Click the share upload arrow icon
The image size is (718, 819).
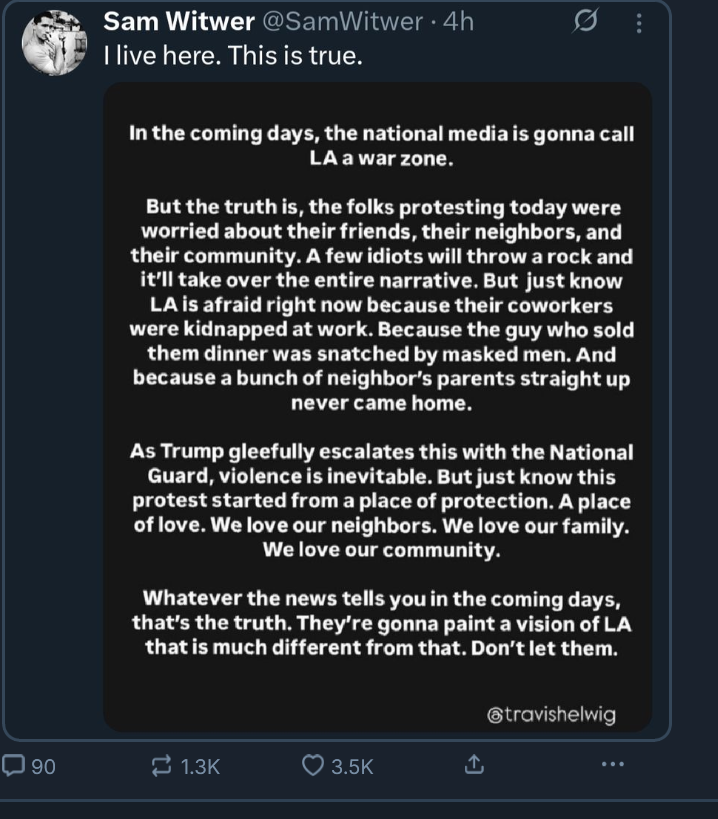(x=474, y=764)
